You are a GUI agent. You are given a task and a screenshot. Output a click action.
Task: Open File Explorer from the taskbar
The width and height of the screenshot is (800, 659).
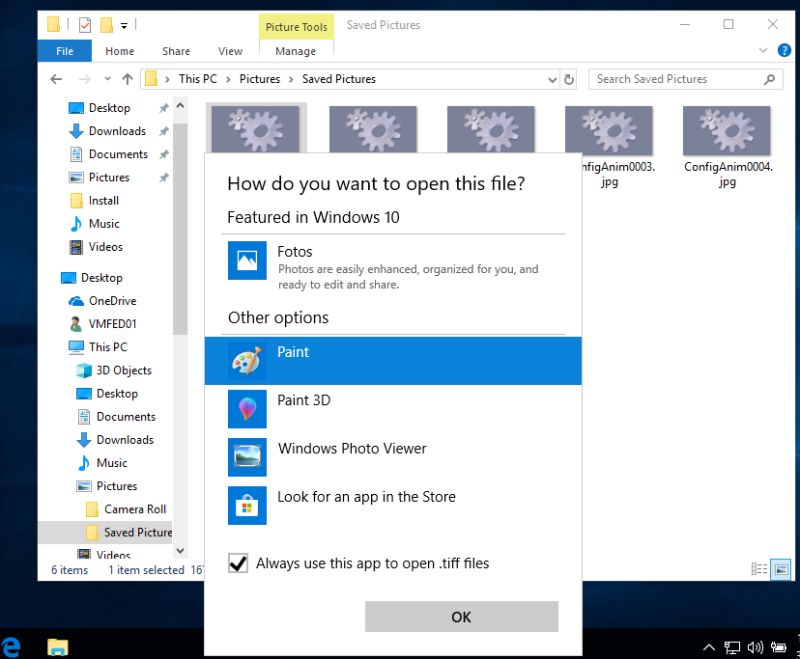tap(59, 648)
